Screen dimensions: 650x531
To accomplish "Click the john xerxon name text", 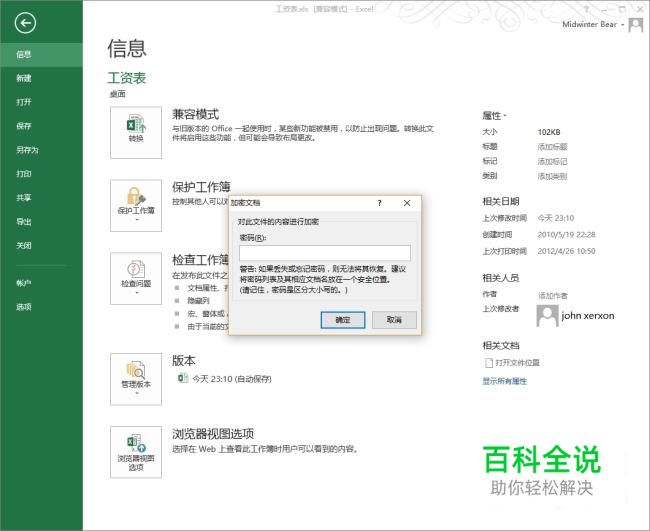I will point(588,316).
